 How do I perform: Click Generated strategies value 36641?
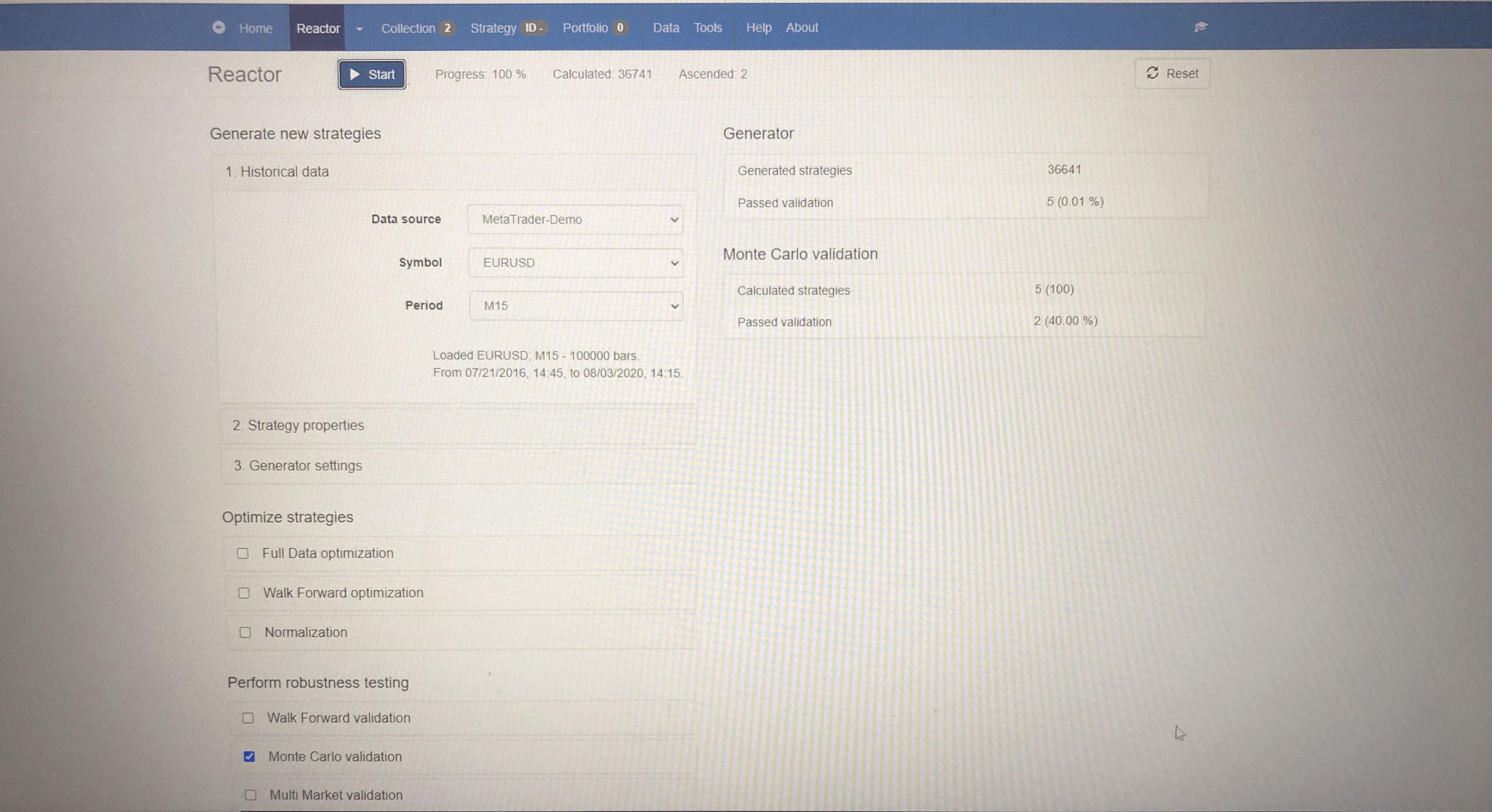[1064, 170]
